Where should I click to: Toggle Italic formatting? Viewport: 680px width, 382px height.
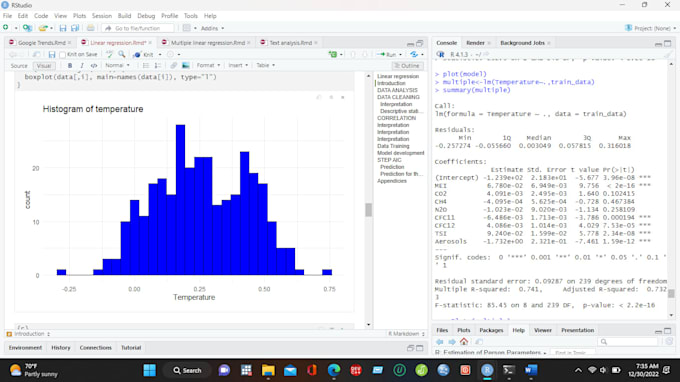click(82, 65)
